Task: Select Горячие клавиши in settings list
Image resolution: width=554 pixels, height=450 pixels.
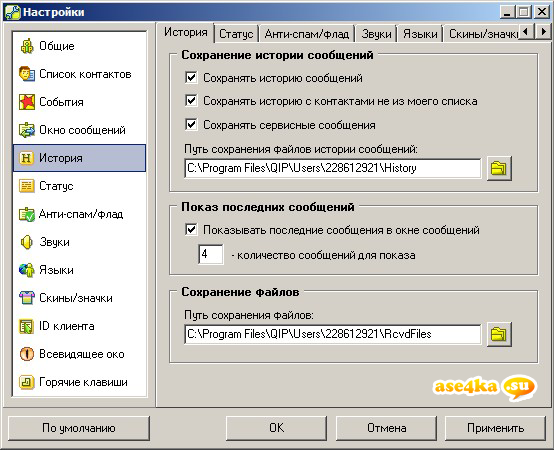Action: pos(79,382)
